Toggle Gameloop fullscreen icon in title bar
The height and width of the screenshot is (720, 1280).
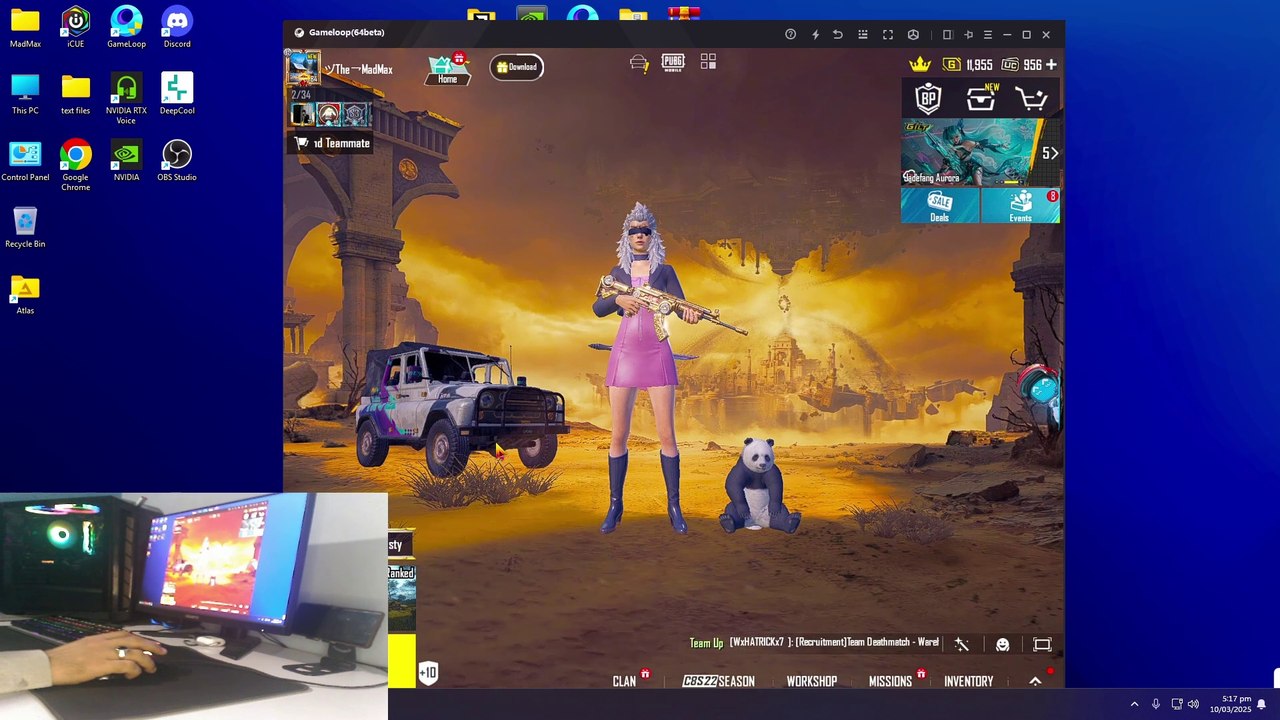[x=887, y=34]
